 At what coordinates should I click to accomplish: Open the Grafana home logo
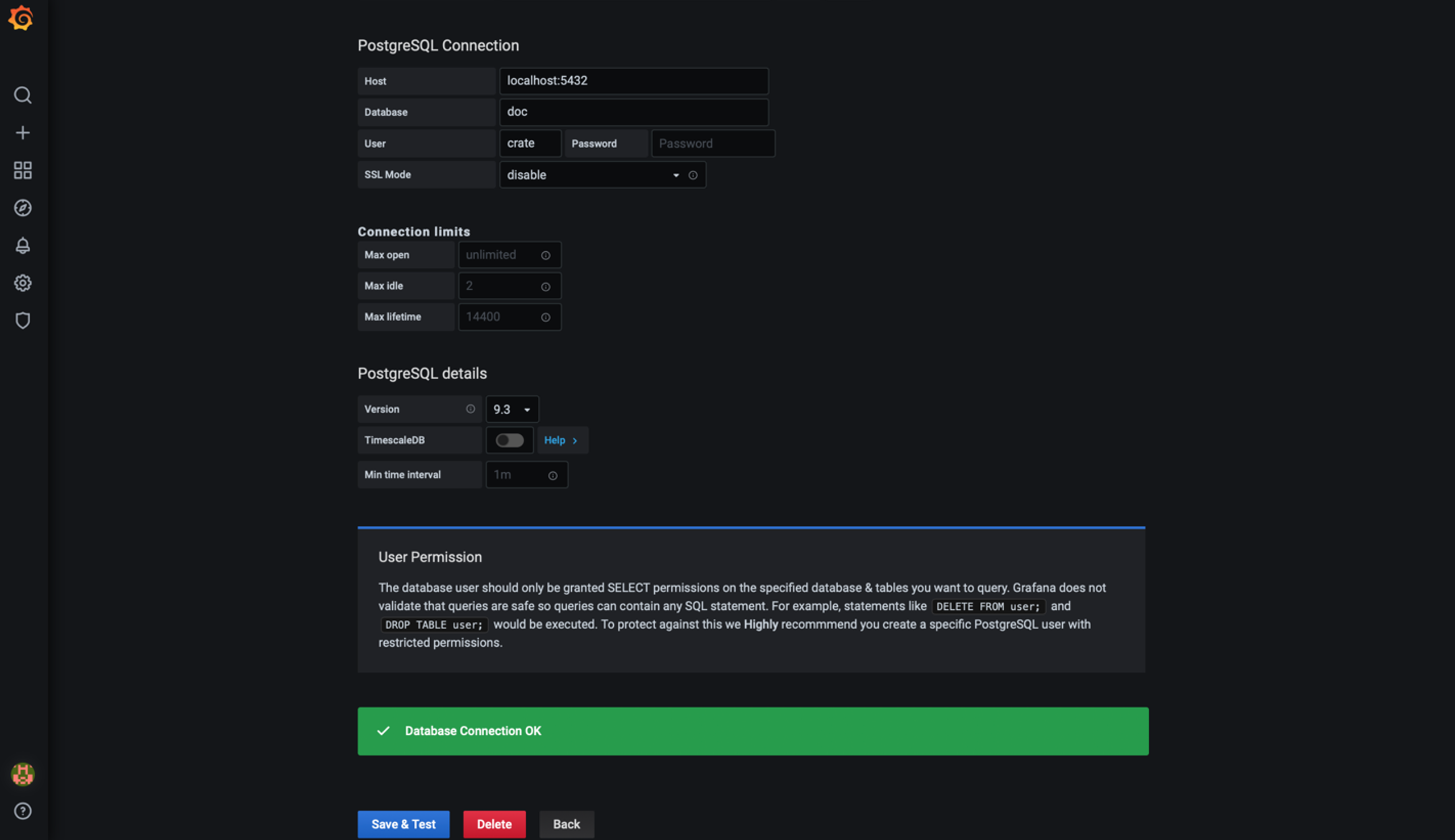click(x=22, y=18)
